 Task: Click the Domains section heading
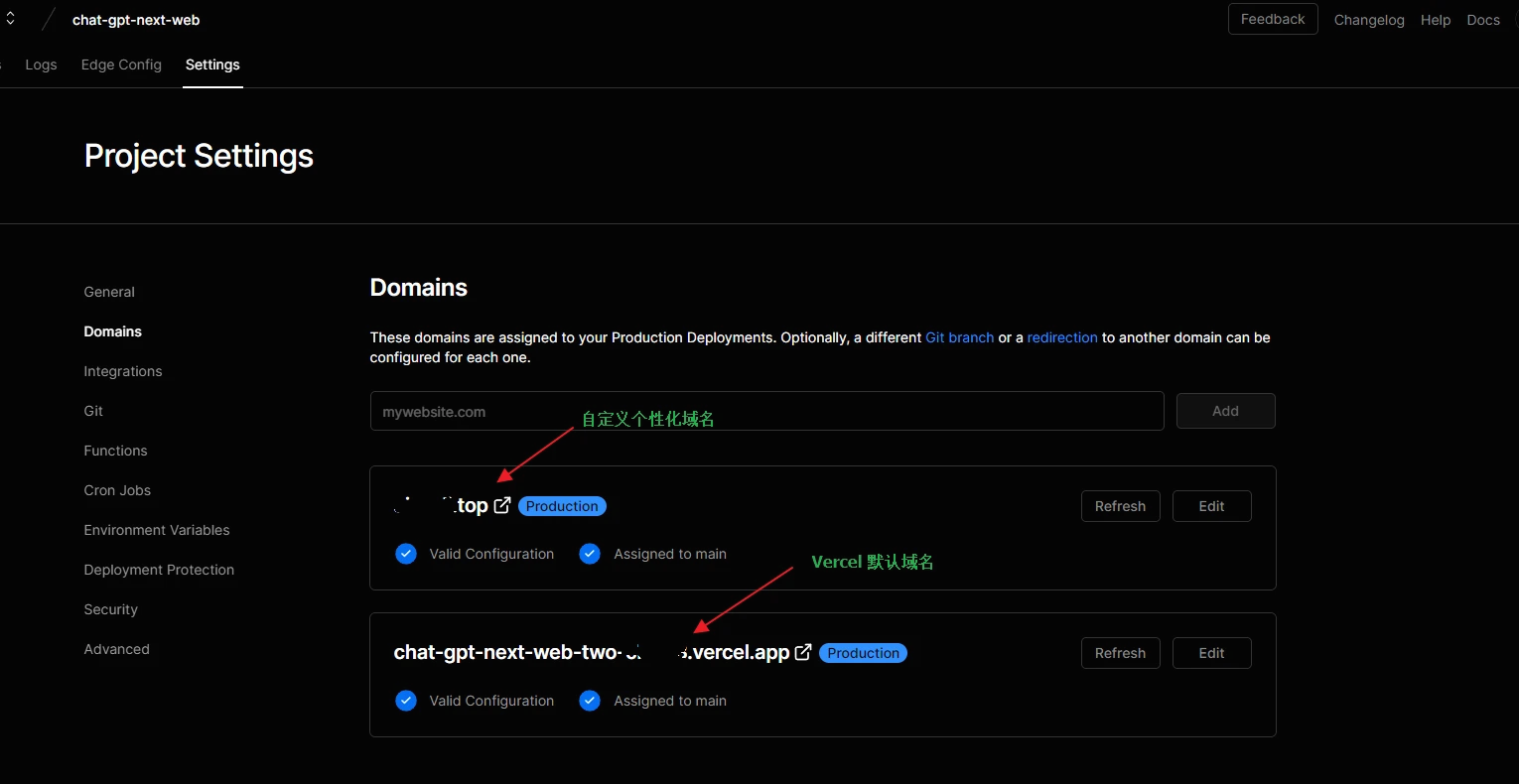pos(419,288)
